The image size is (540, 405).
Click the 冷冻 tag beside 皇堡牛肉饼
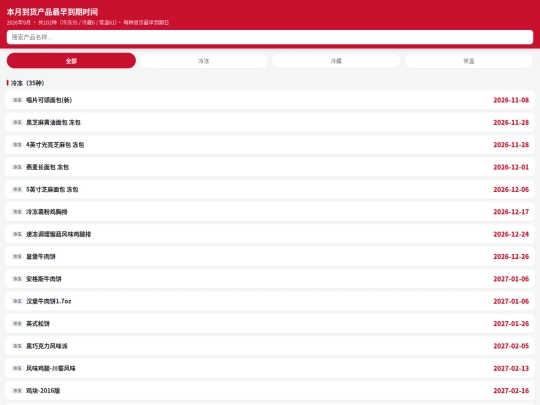17,257
